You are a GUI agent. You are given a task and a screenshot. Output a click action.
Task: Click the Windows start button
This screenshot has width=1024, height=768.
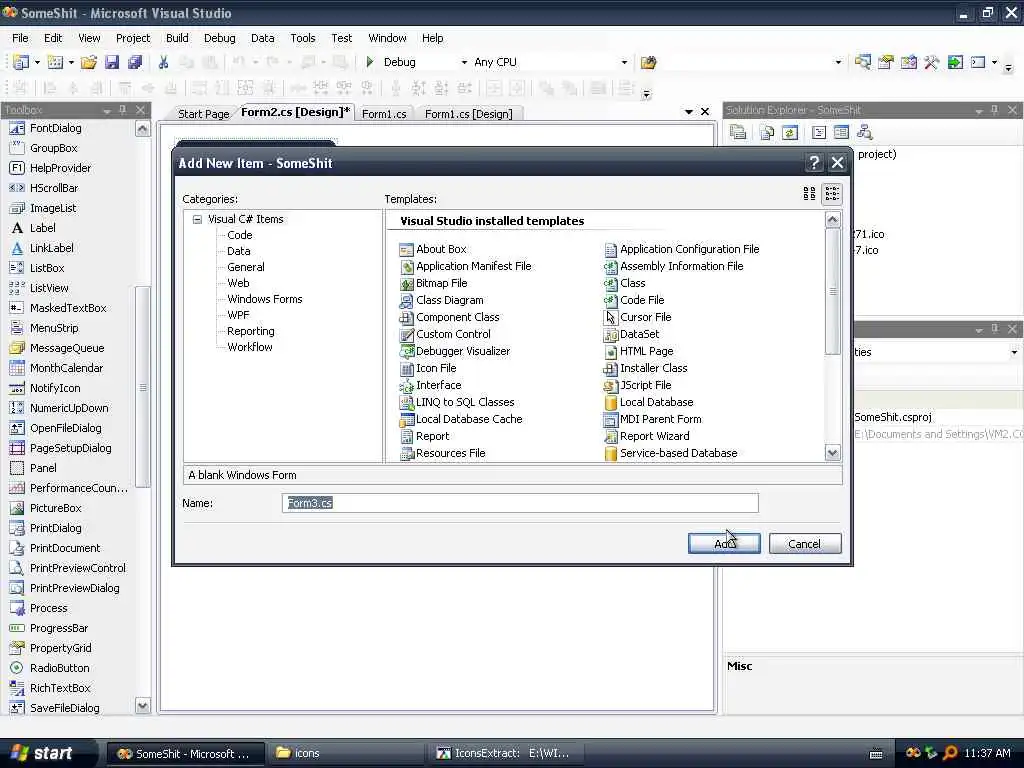[x=42, y=753]
